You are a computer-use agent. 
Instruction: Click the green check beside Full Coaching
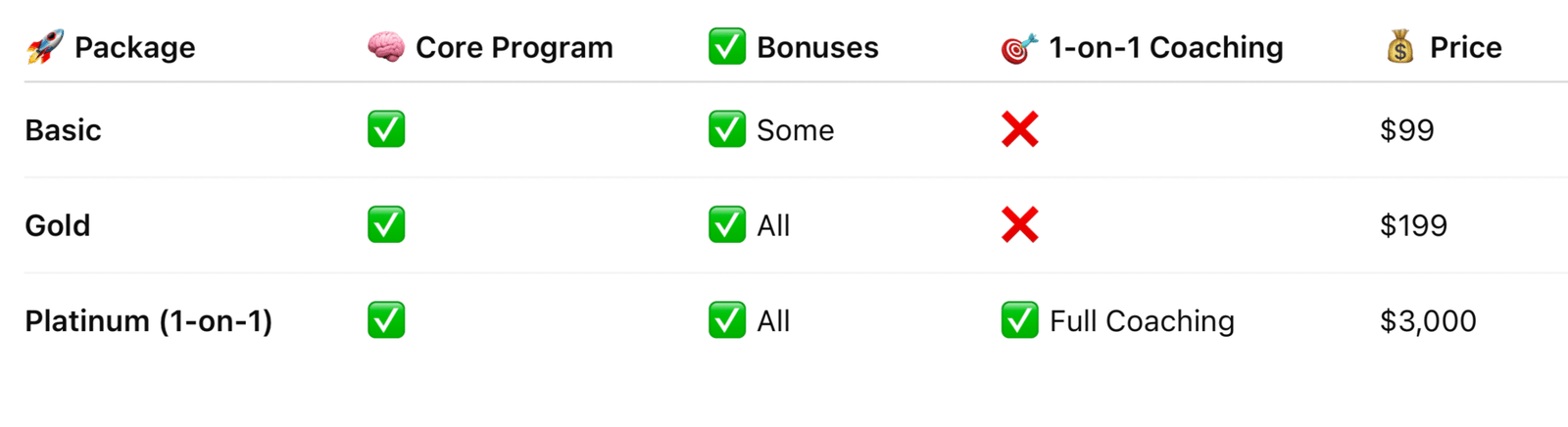(x=1020, y=320)
